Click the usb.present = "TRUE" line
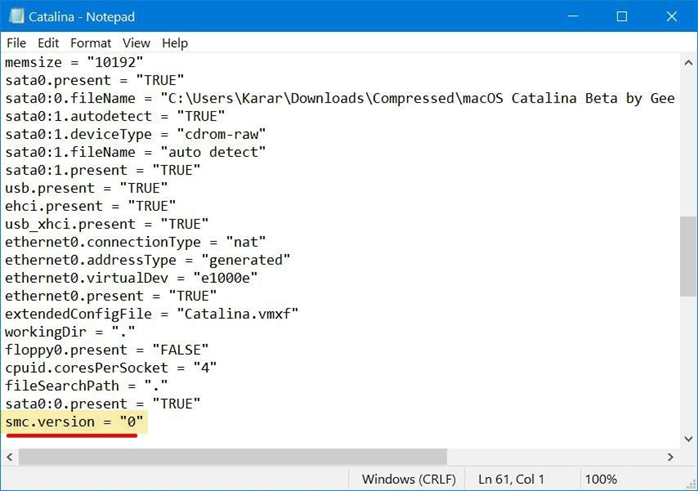 pos(86,188)
